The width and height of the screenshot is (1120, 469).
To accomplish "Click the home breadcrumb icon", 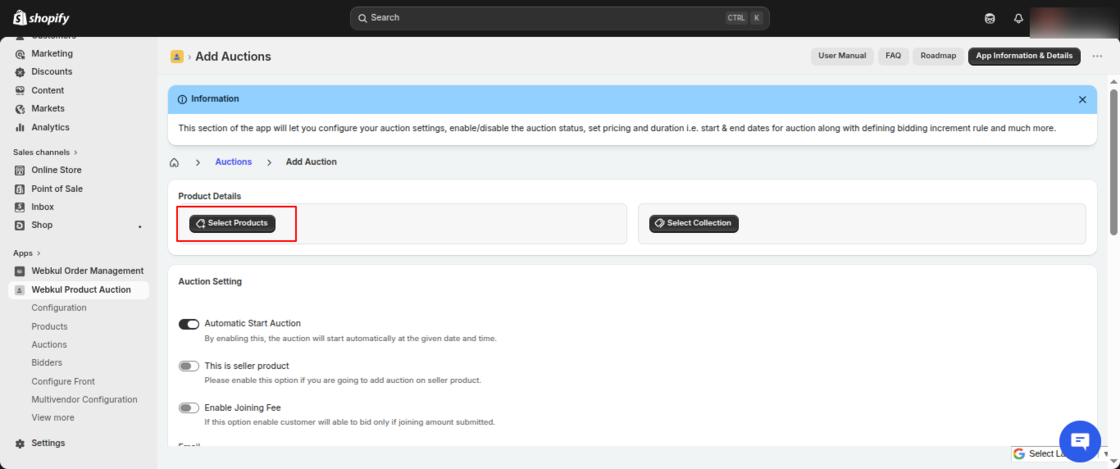I will pyautogui.click(x=174, y=163).
